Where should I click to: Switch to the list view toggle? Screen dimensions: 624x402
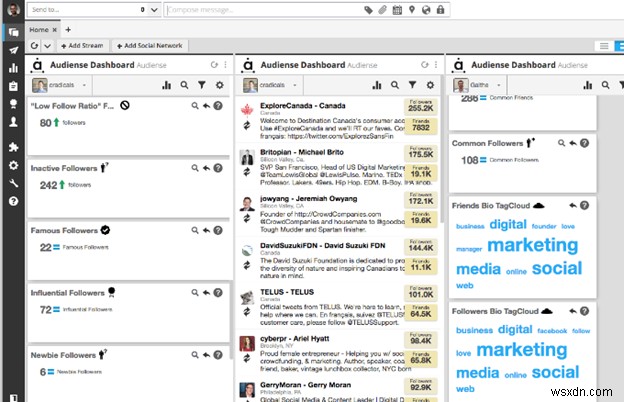[x=604, y=46]
